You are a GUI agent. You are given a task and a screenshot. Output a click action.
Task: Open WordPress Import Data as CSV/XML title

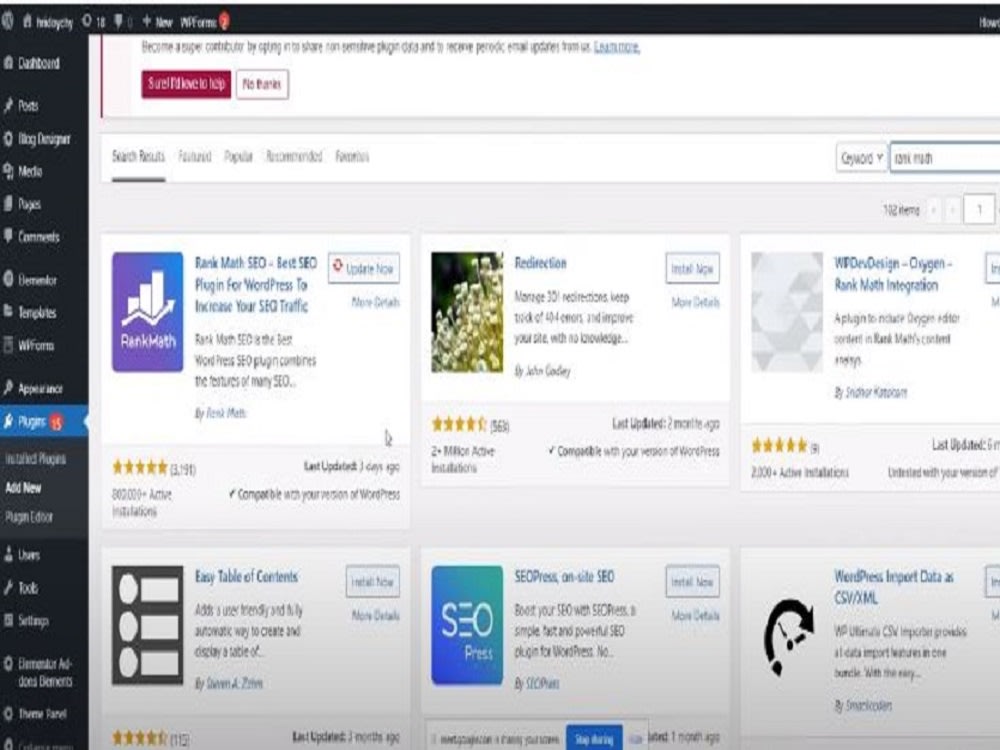coord(894,587)
